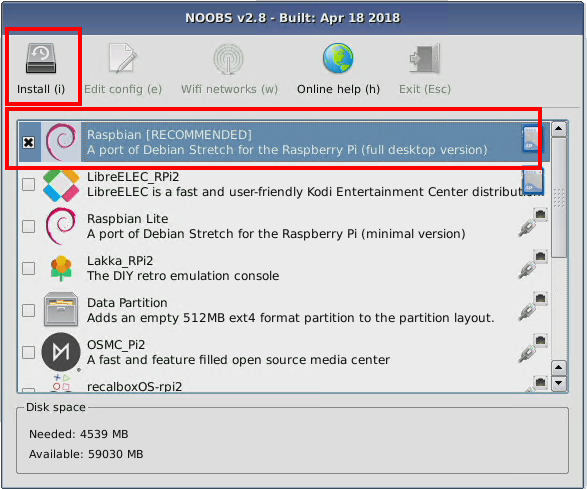Click network cable icon on Raspbian Lite row

coord(533,222)
